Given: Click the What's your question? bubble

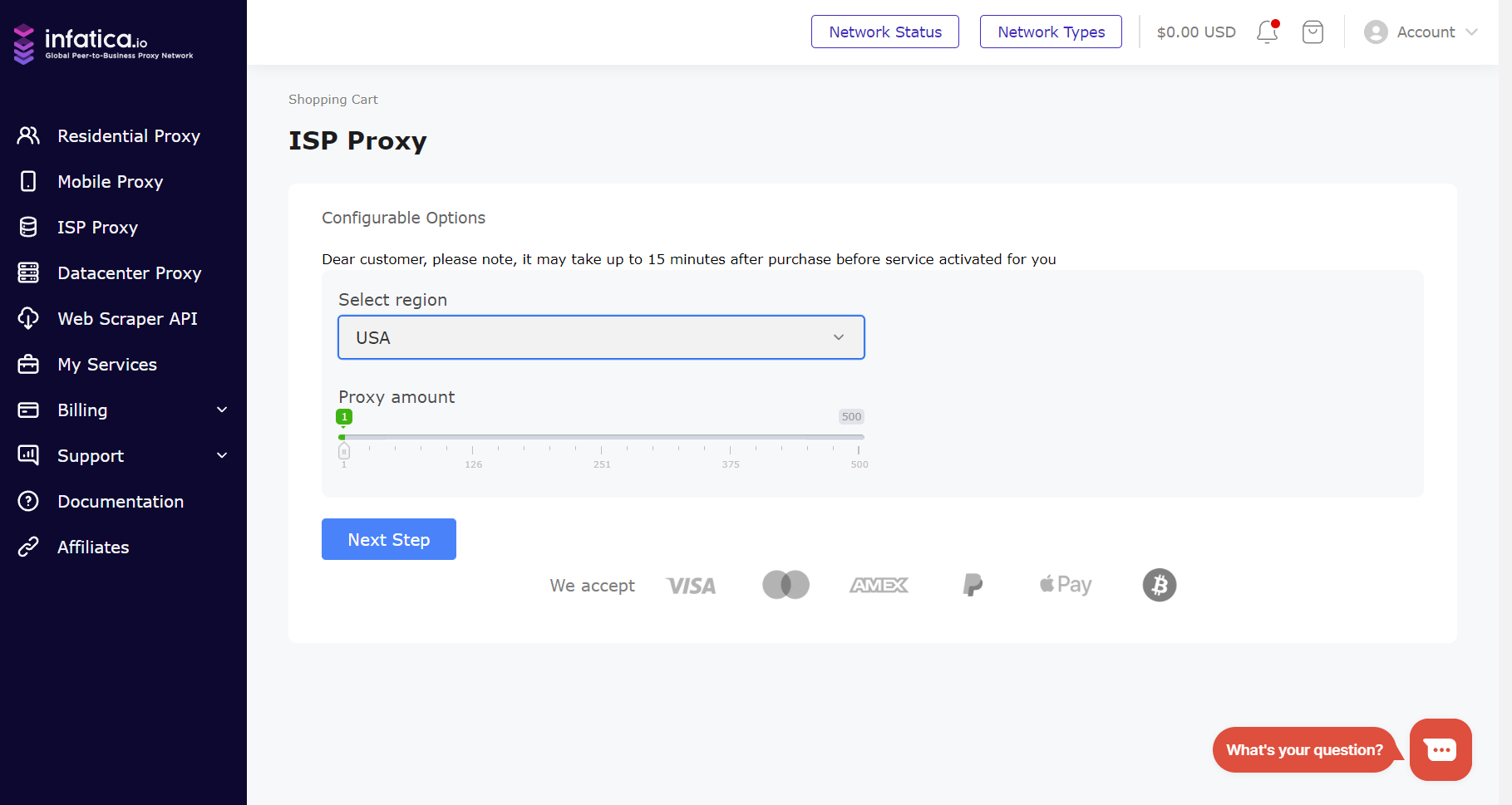Looking at the screenshot, I should pos(1304,749).
